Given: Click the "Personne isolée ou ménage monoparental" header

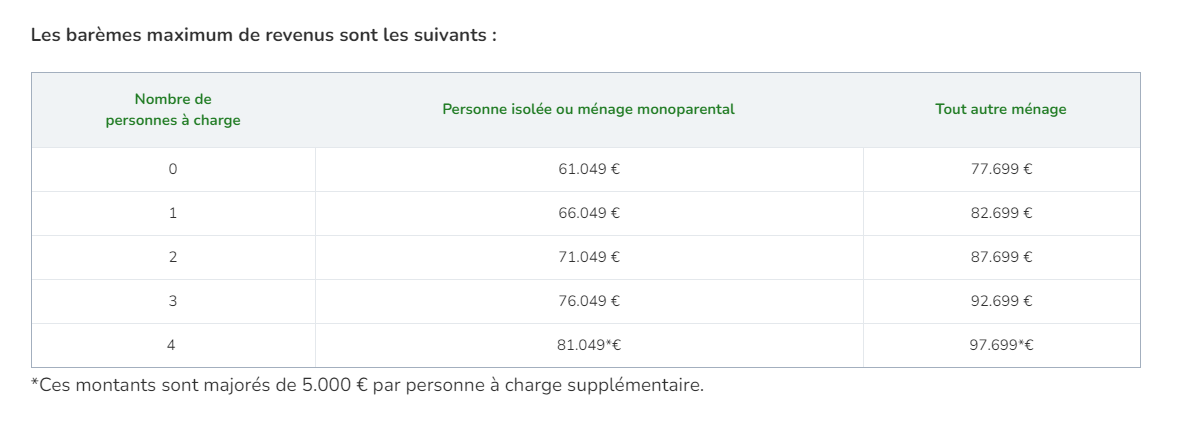Looking at the screenshot, I should 588,110.
